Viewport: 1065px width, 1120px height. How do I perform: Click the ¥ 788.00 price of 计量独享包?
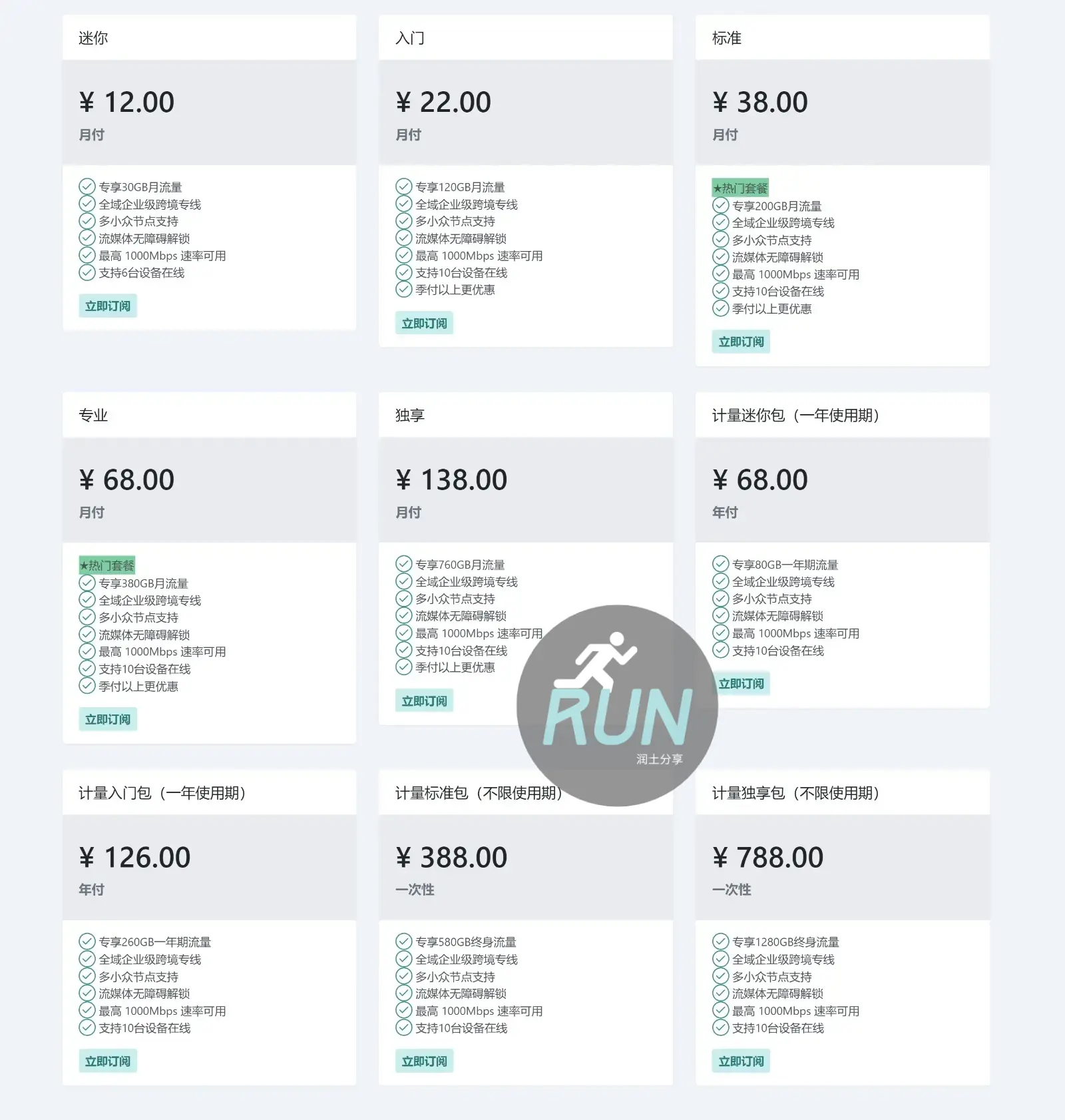pos(767,858)
